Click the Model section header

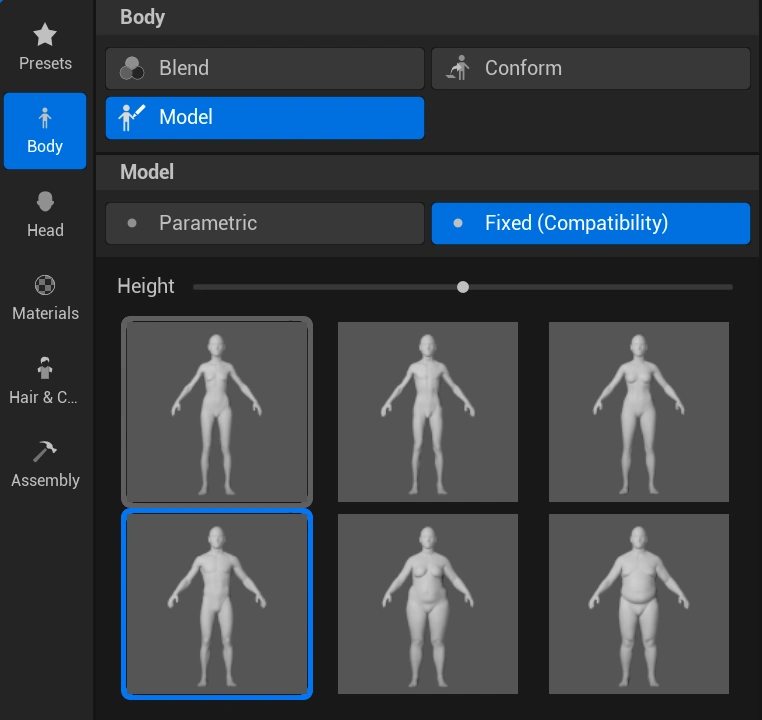428,172
